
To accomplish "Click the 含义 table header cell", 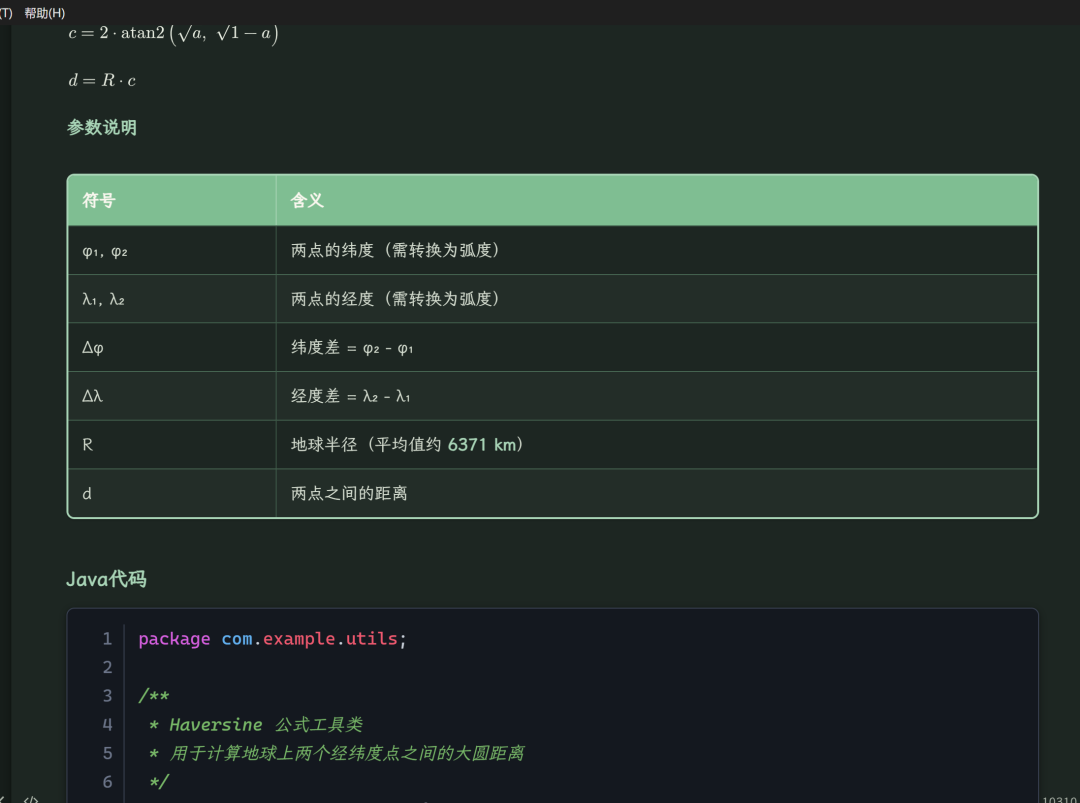I will tap(656, 200).
